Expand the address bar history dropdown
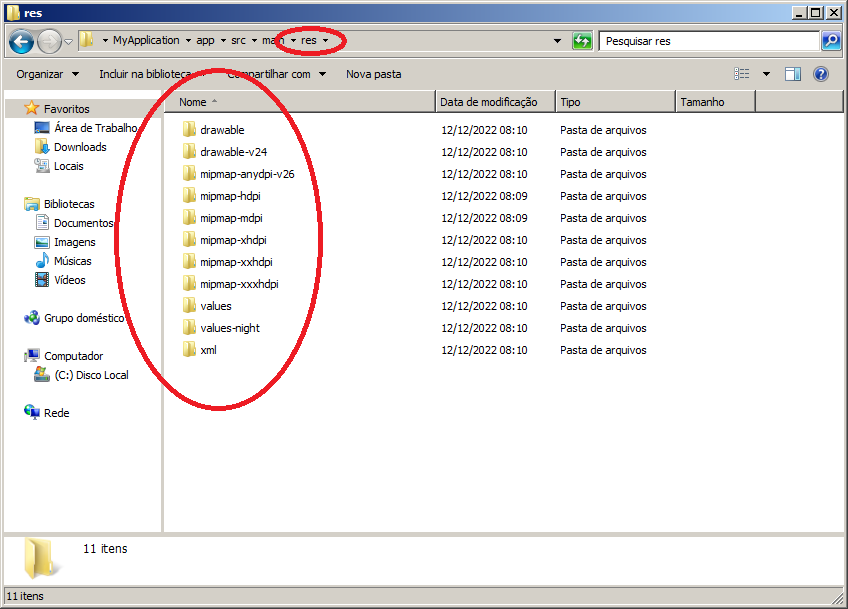This screenshot has width=848, height=609. click(x=557, y=41)
